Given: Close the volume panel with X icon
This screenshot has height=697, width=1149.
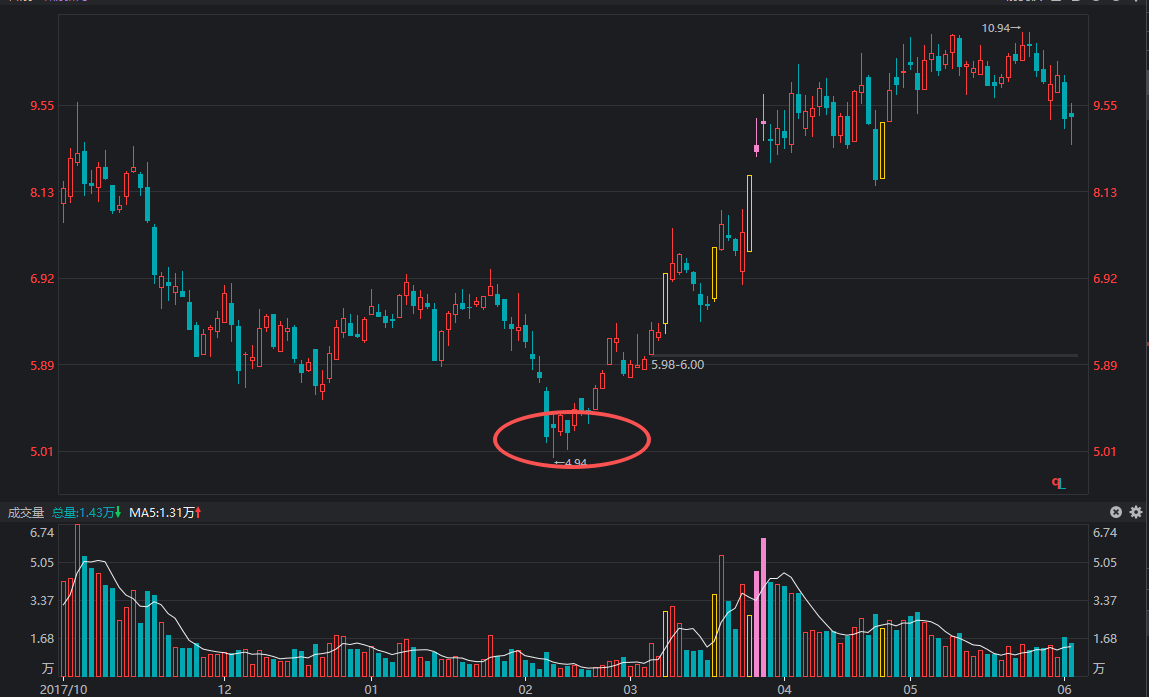Looking at the screenshot, I should click(1116, 512).
